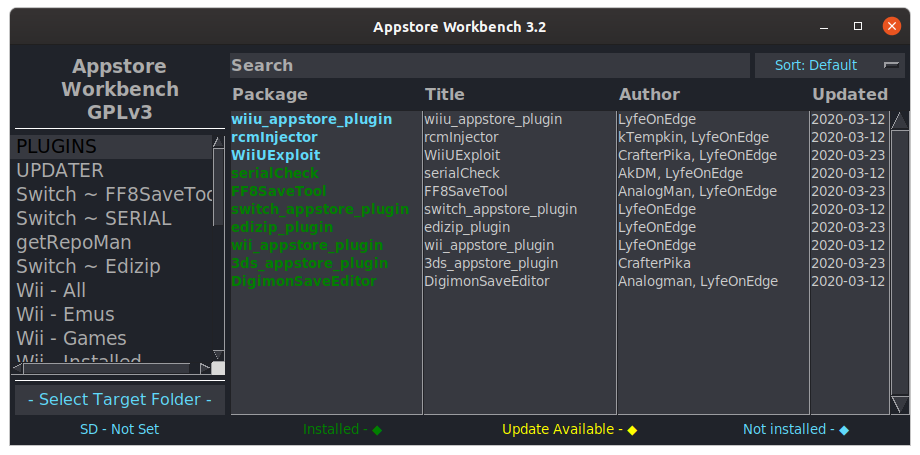The height and width of the screenshot is (455, 920).
Task: Click the category list scroll-right arrow
Action: 205,369
